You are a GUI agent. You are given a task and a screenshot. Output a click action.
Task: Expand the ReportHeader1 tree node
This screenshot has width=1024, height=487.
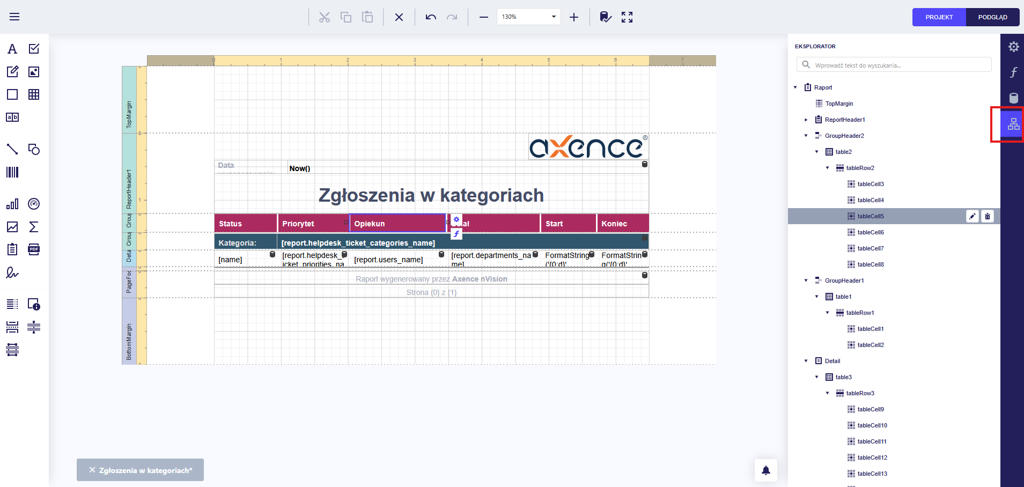click(806, 120)
